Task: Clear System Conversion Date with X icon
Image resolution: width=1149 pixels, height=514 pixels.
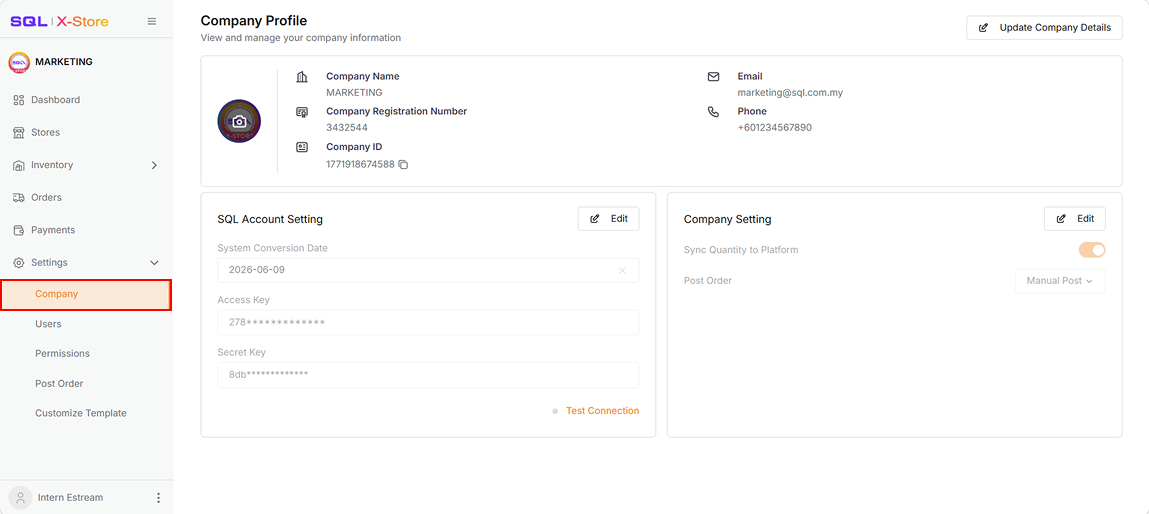Action: [x=622, y=271]
